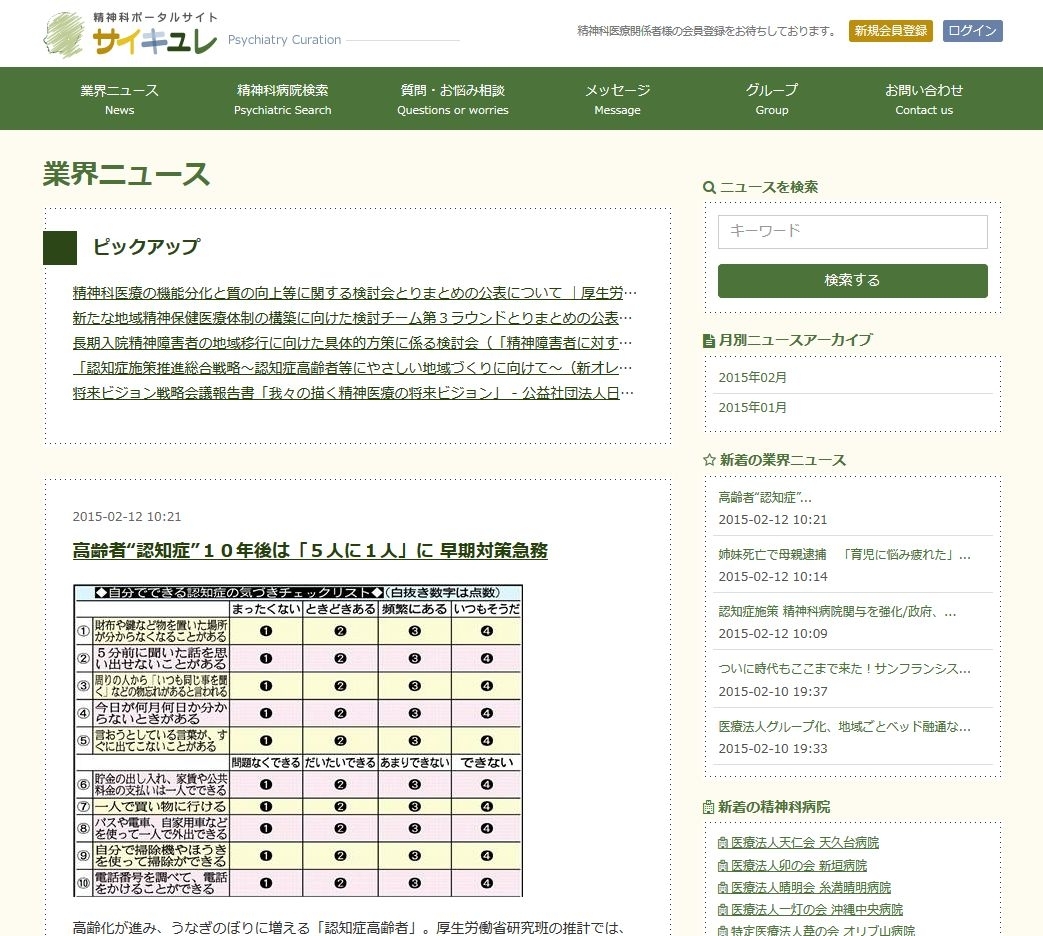Click the magnifier icon beside ニュースを検索

[710, 188]
